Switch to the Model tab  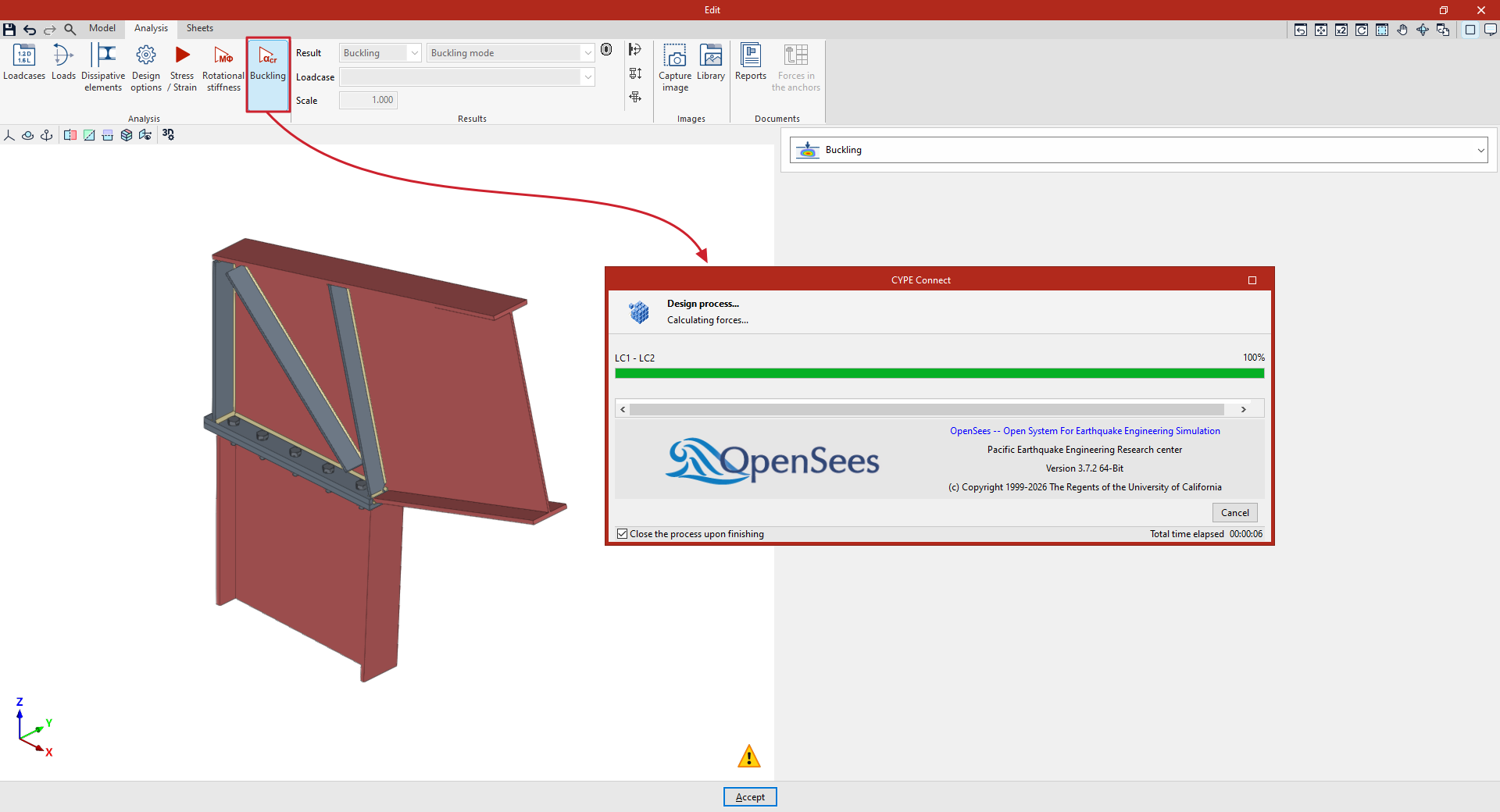pos(102,28)
